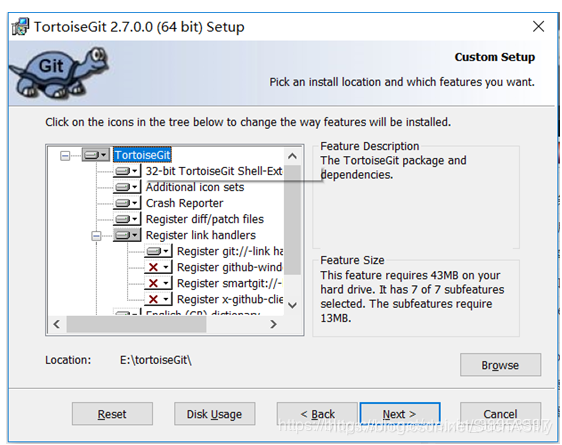Select the TortoiseGit tree item
Screen dimensions: 562x445
(x=142, y=155)
